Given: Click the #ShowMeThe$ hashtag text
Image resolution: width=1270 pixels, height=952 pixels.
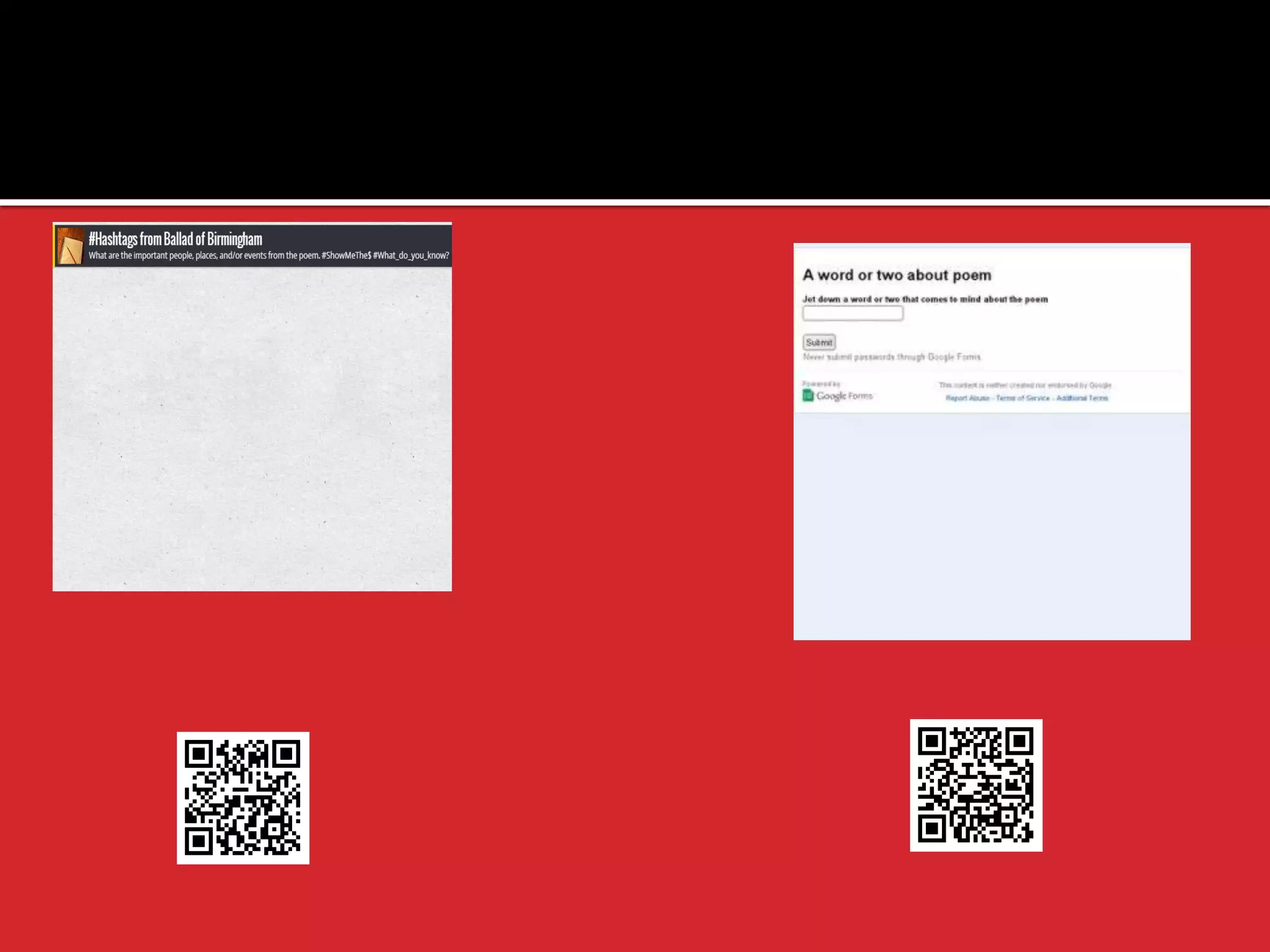Looking at the screenshot, I should coord(346,255).
